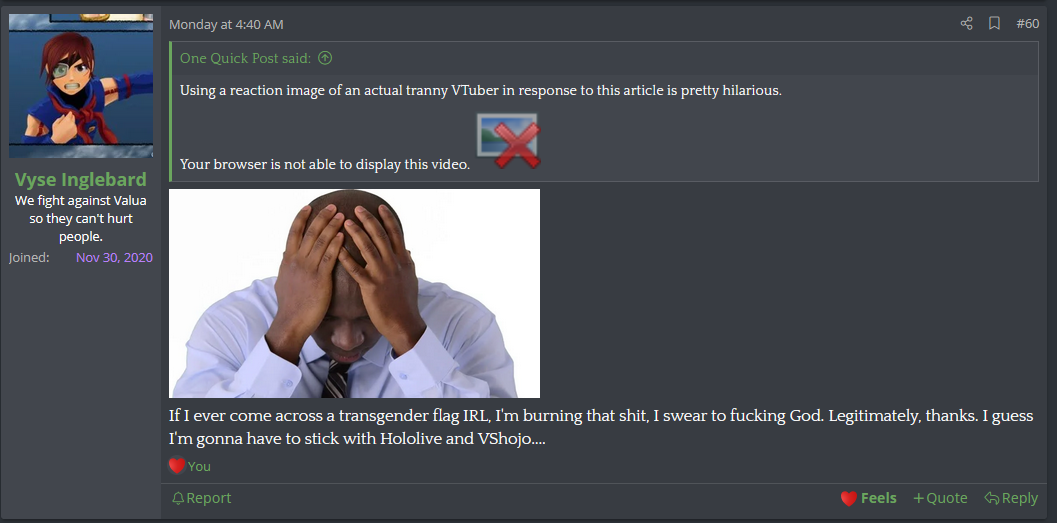Open the post permalink #60

click(x=1027, y=24)
